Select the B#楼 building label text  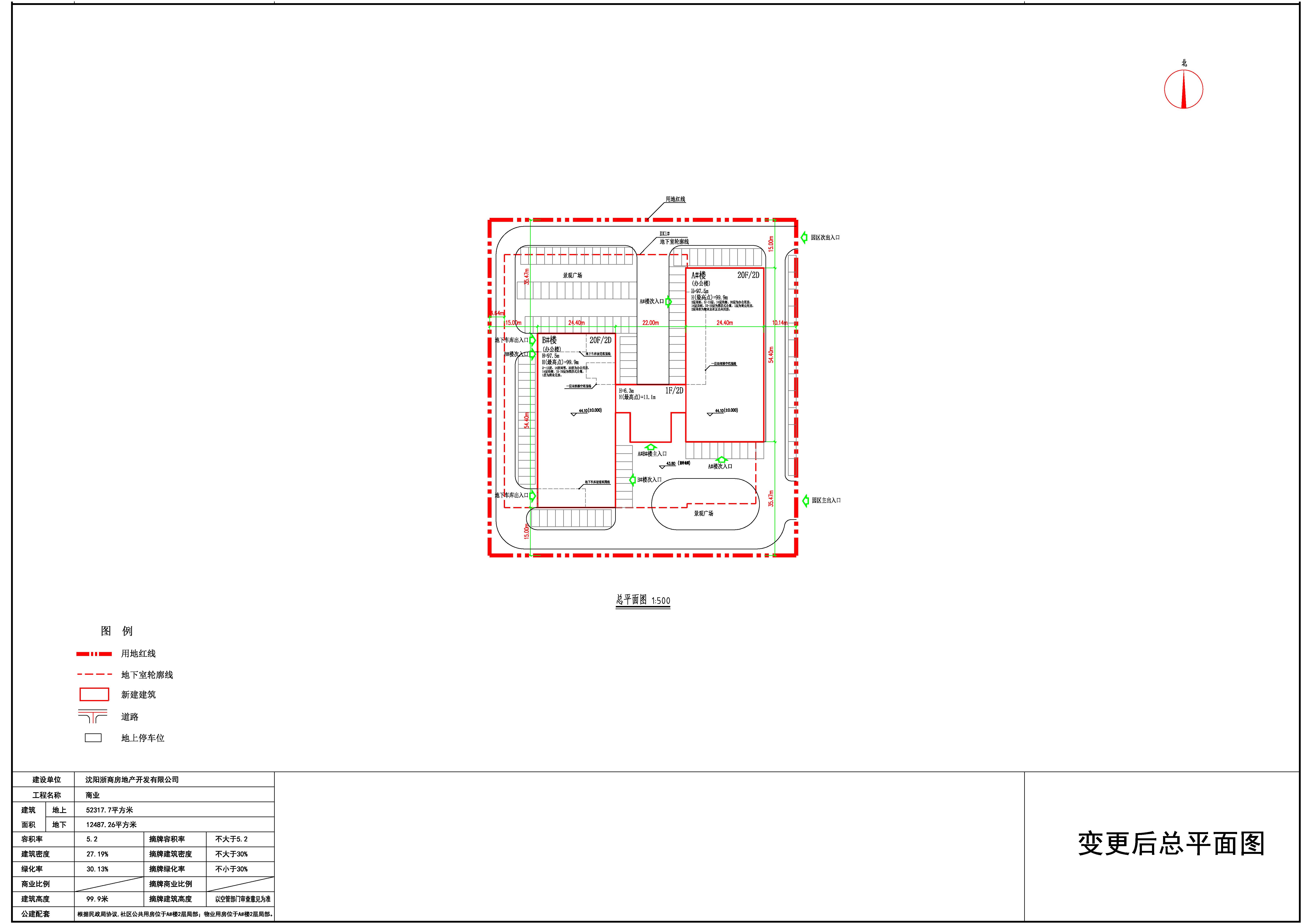click(549, 340)
